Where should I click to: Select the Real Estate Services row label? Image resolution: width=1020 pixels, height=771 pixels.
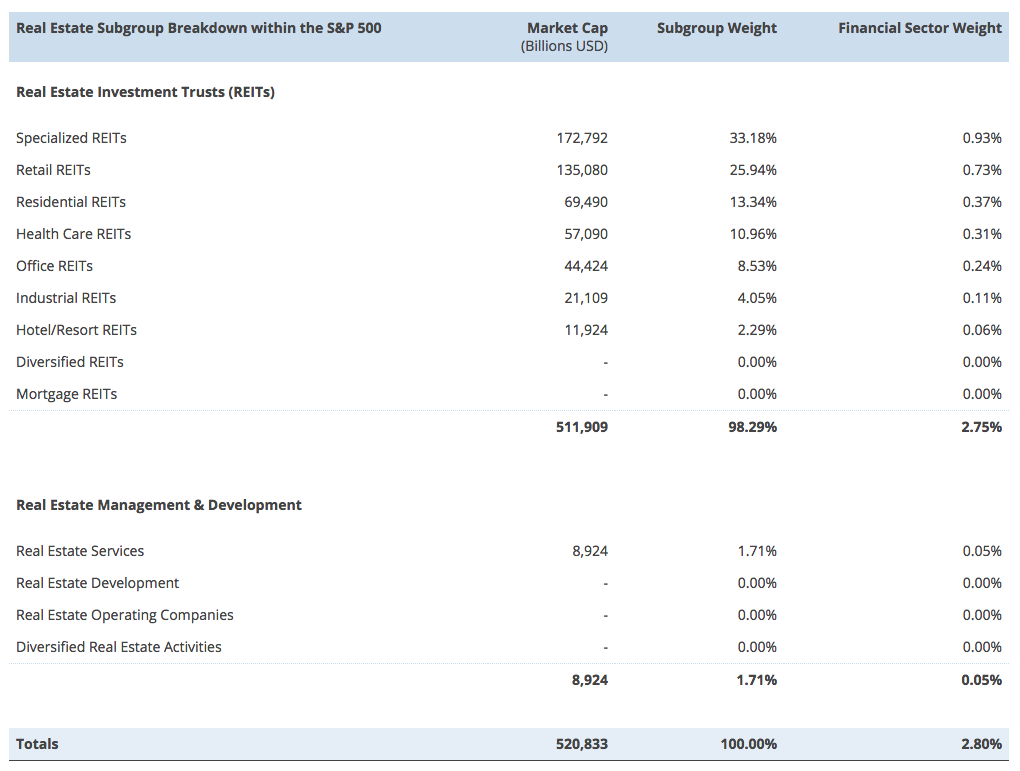coord(80,551)
